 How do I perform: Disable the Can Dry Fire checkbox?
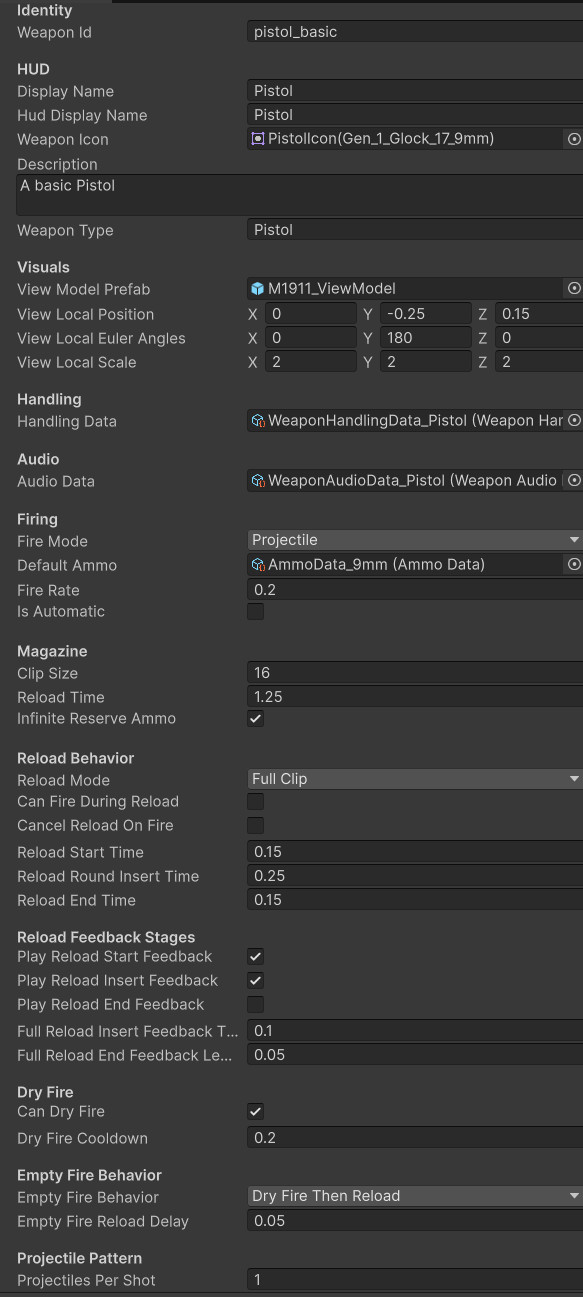256,1111
